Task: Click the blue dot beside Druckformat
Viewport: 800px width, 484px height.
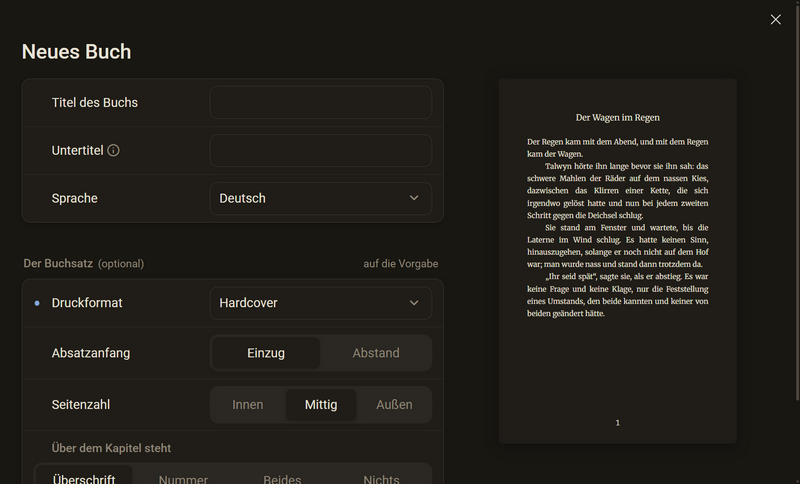Action: coord(37,303)
